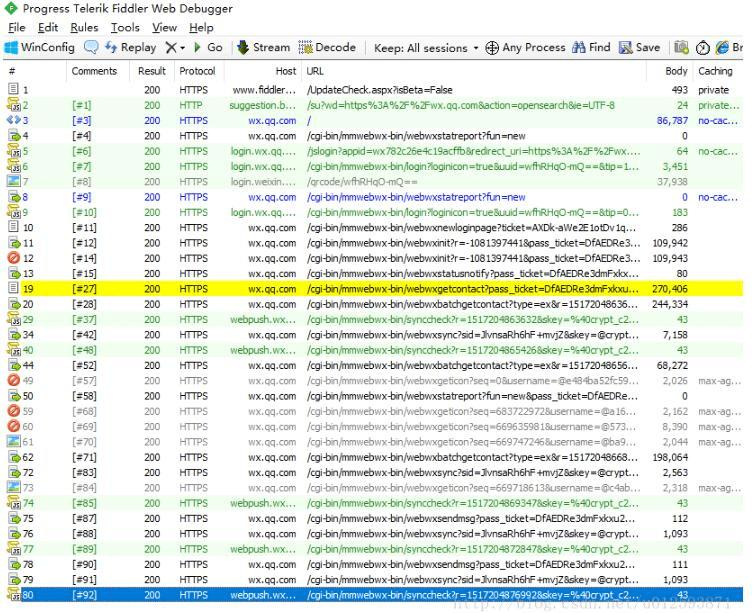Open the Rules menu
This screenshot has width=755, height=613.
coord(84,27)
